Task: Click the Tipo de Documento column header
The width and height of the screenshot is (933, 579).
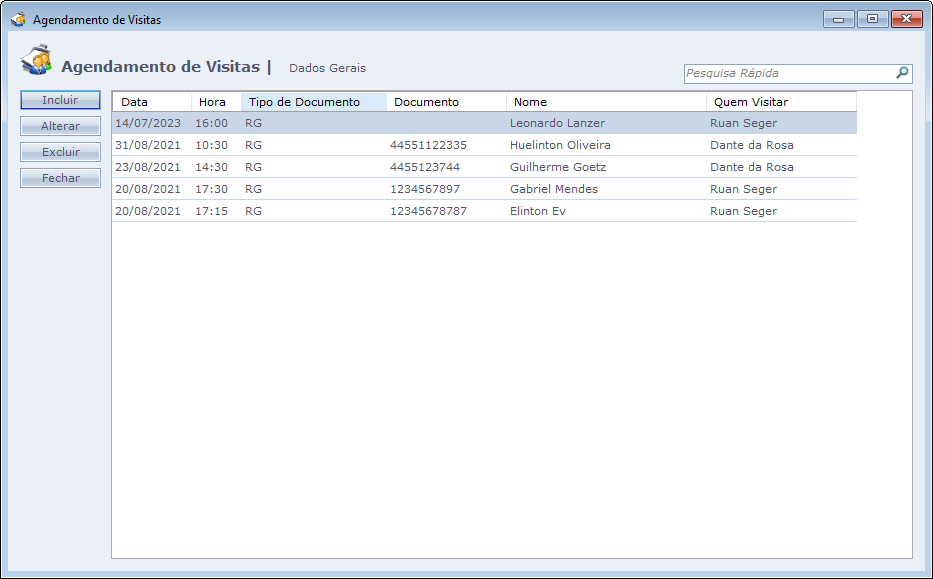Action: (x=313, y=102)
